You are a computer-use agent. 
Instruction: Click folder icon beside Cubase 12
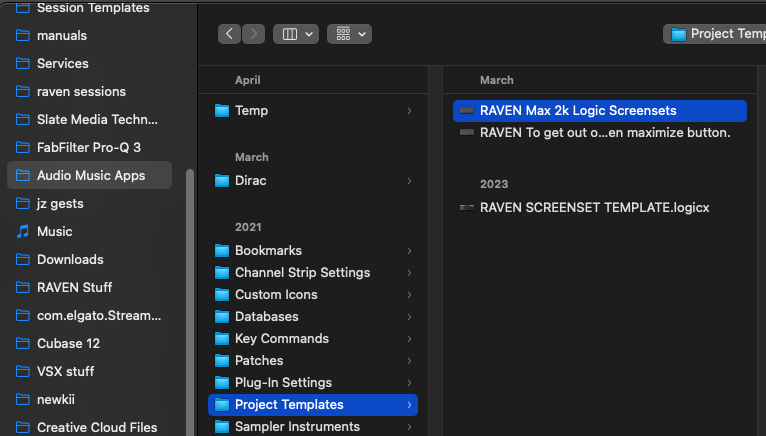tap(22, 343)
